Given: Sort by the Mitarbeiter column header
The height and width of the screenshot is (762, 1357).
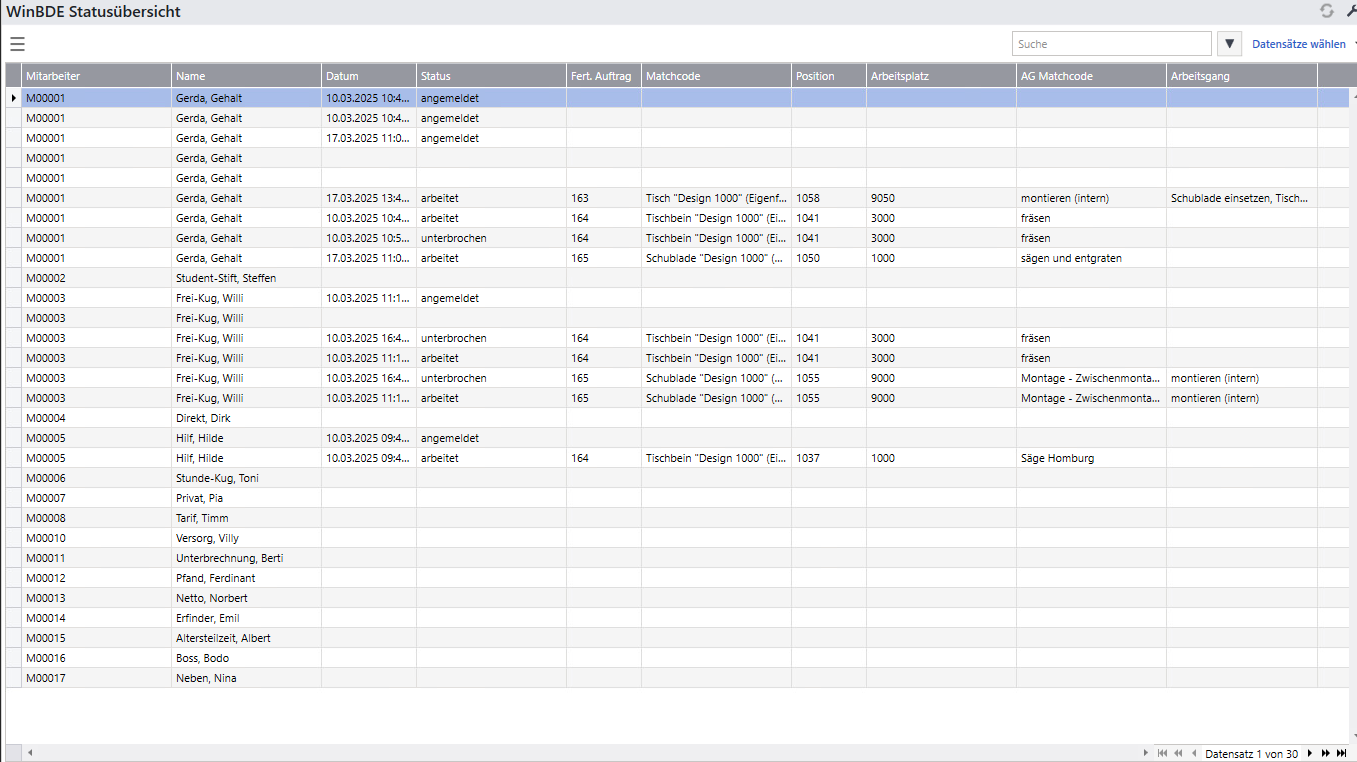Looking at the screenshot, I should [96, 76].
